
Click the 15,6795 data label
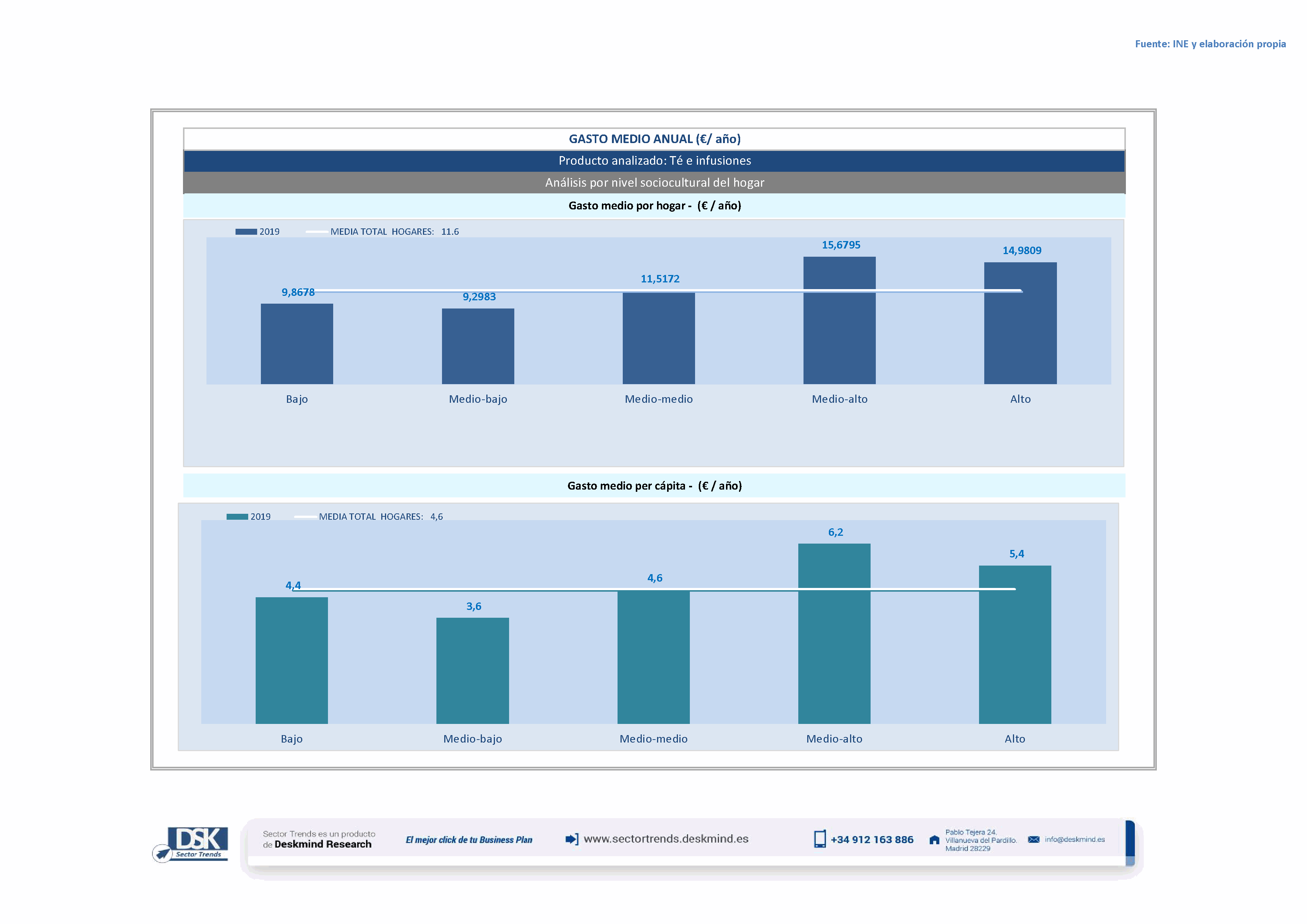[x=841, y=245]
